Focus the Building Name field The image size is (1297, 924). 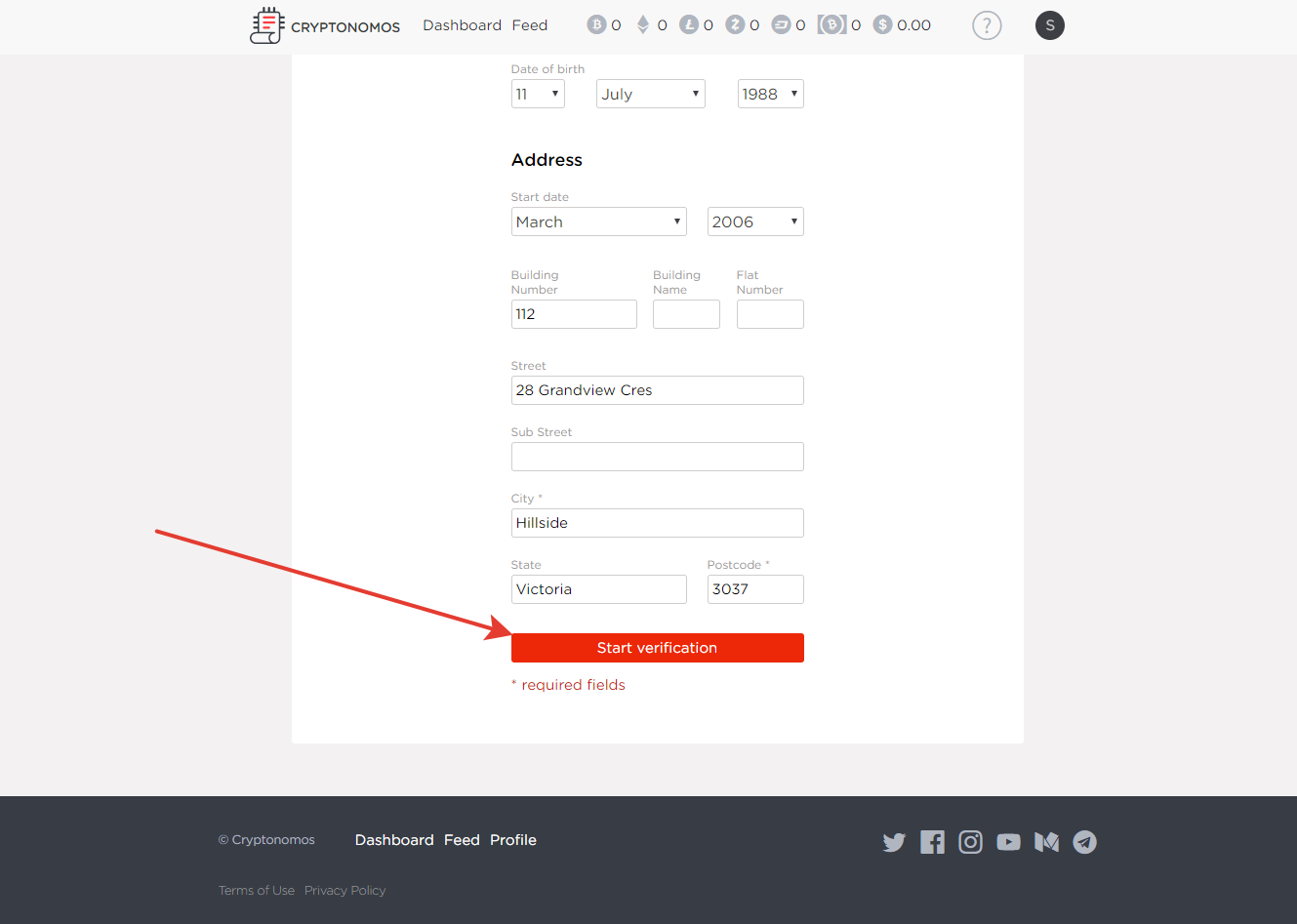coord(686,314)
